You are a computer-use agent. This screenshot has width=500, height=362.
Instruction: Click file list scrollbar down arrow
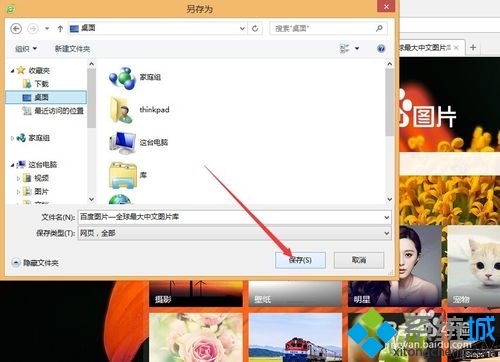click(x=389, y=199)
